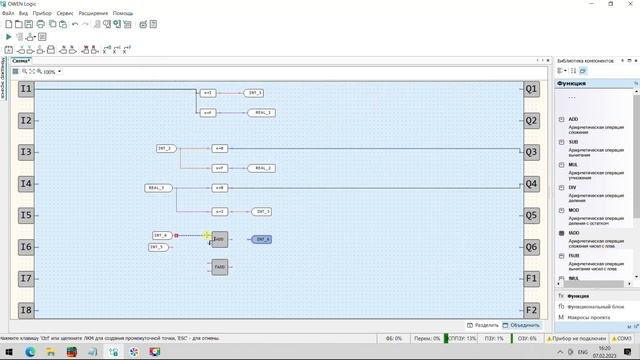Select the highlighted INT_6 variable block

tap(261, 239)
